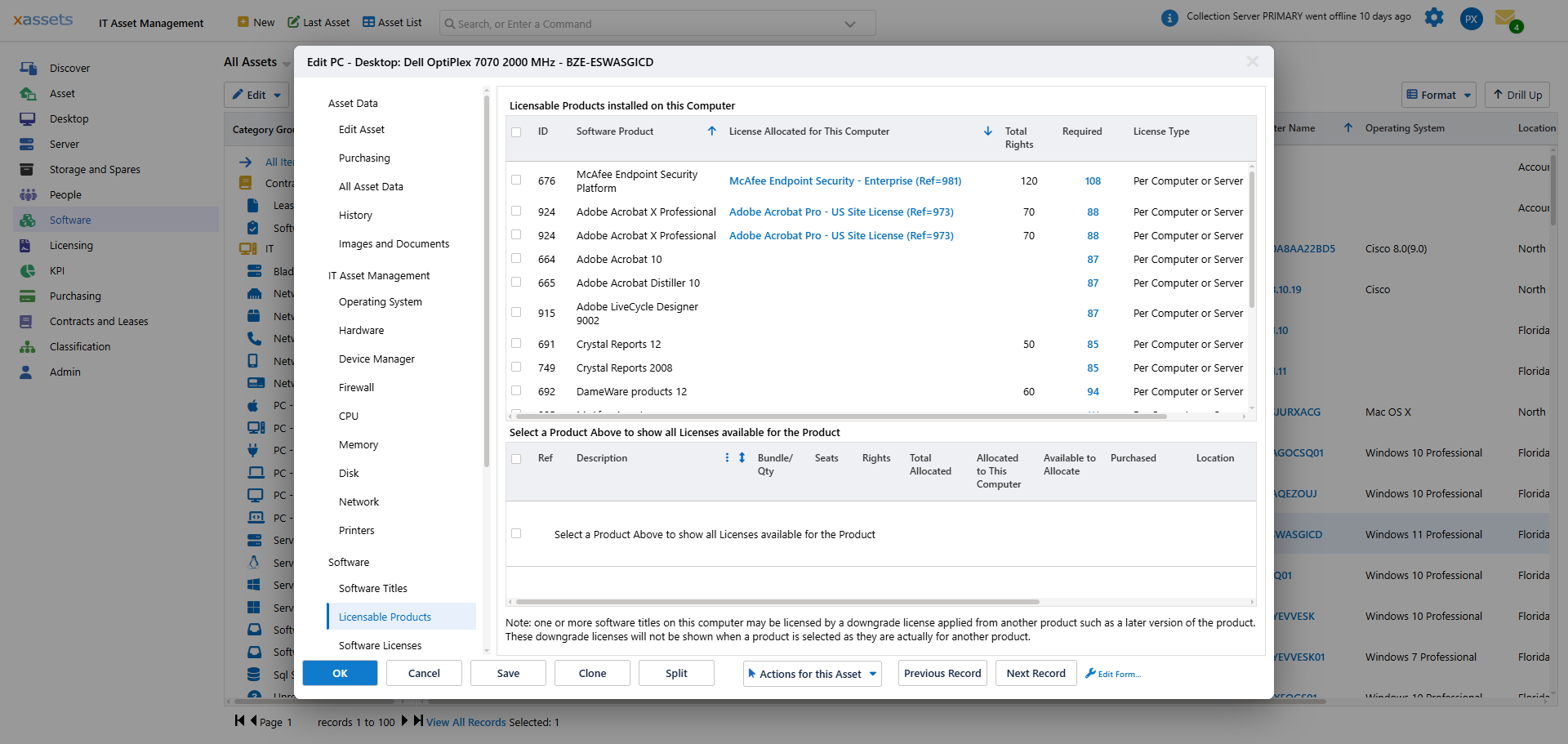Open the Software section in the sidebar
Image resolution: width=1568 pixels, height=744 pixels.
[72, 220]
